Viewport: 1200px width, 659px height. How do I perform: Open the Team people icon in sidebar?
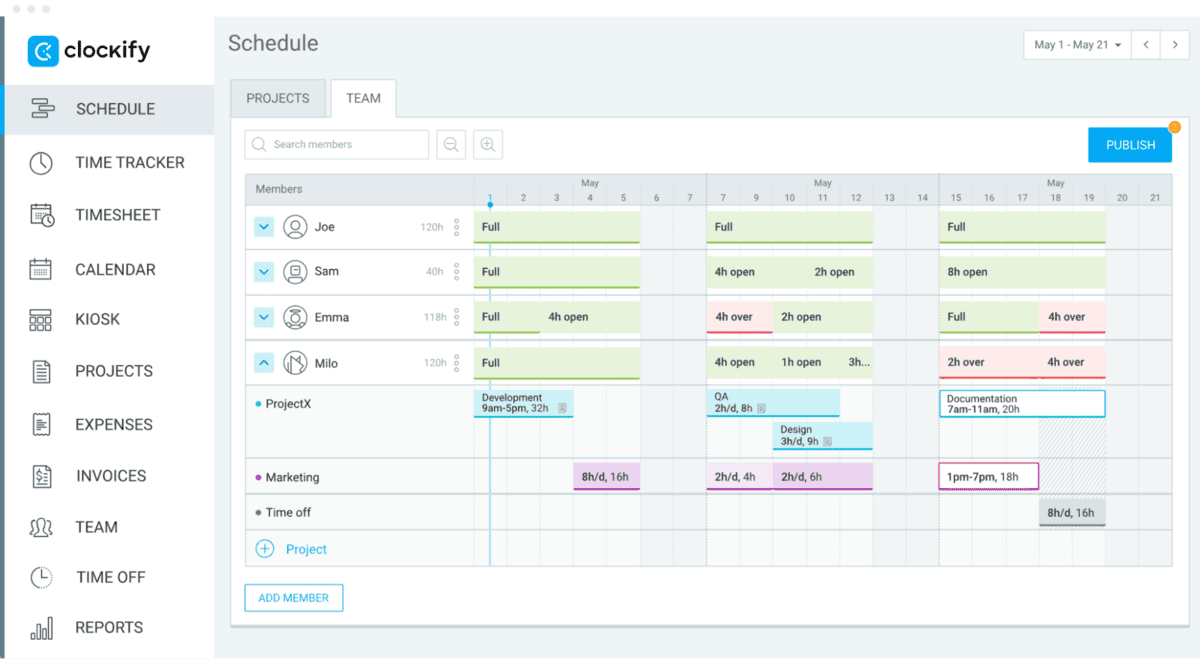point(41,527)
